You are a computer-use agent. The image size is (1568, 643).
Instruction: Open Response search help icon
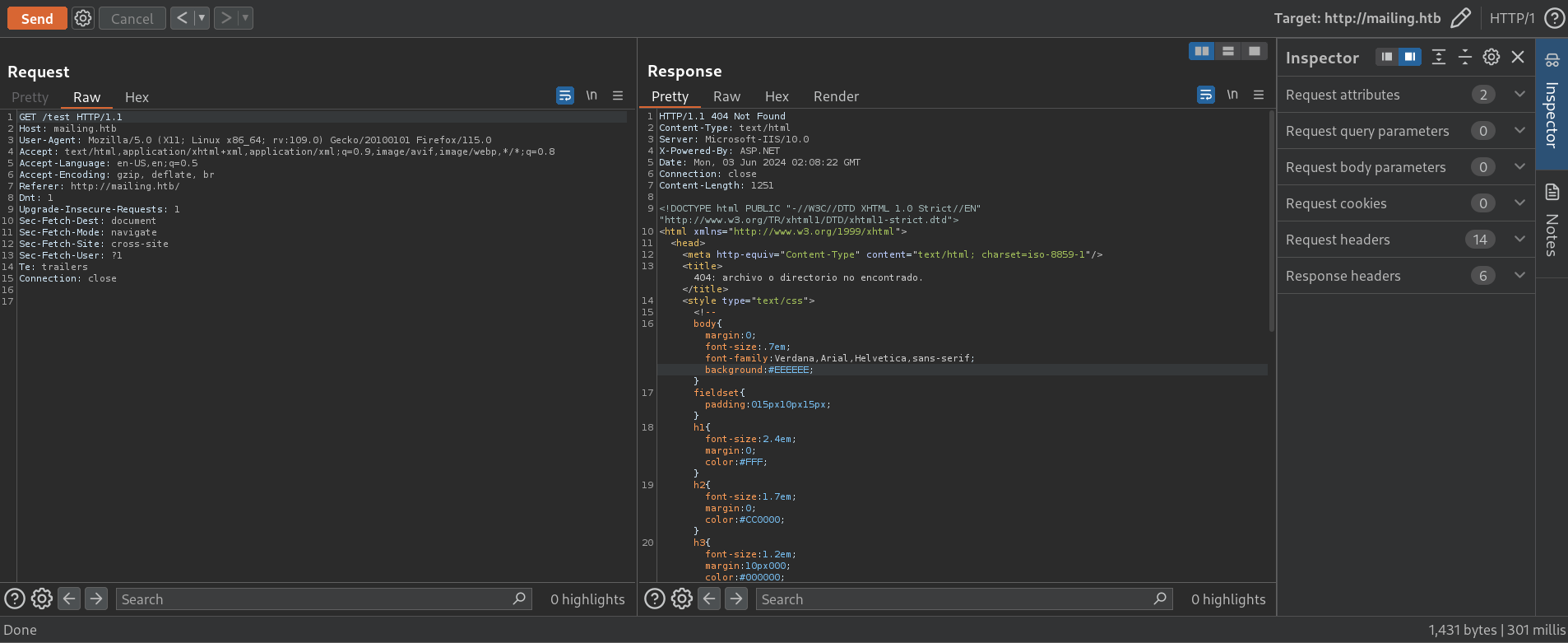[655, 599]
